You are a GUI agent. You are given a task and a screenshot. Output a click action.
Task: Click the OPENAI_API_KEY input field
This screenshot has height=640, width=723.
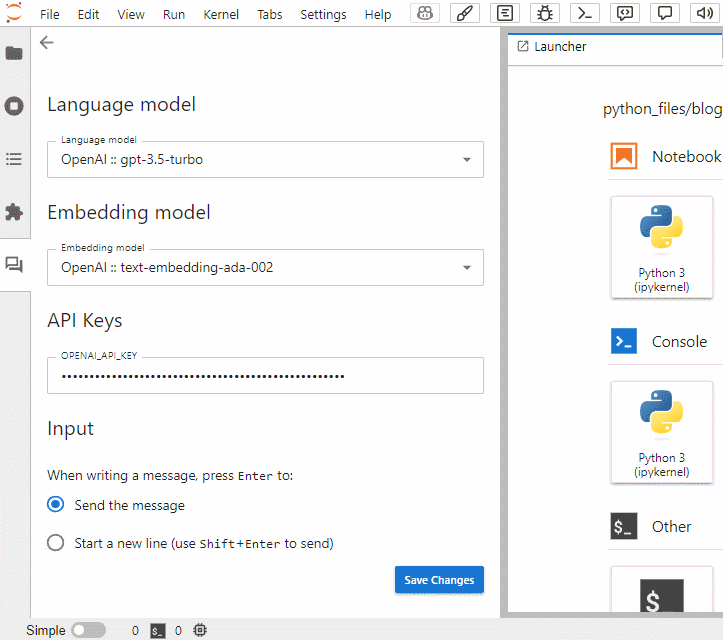coord(265,376)
